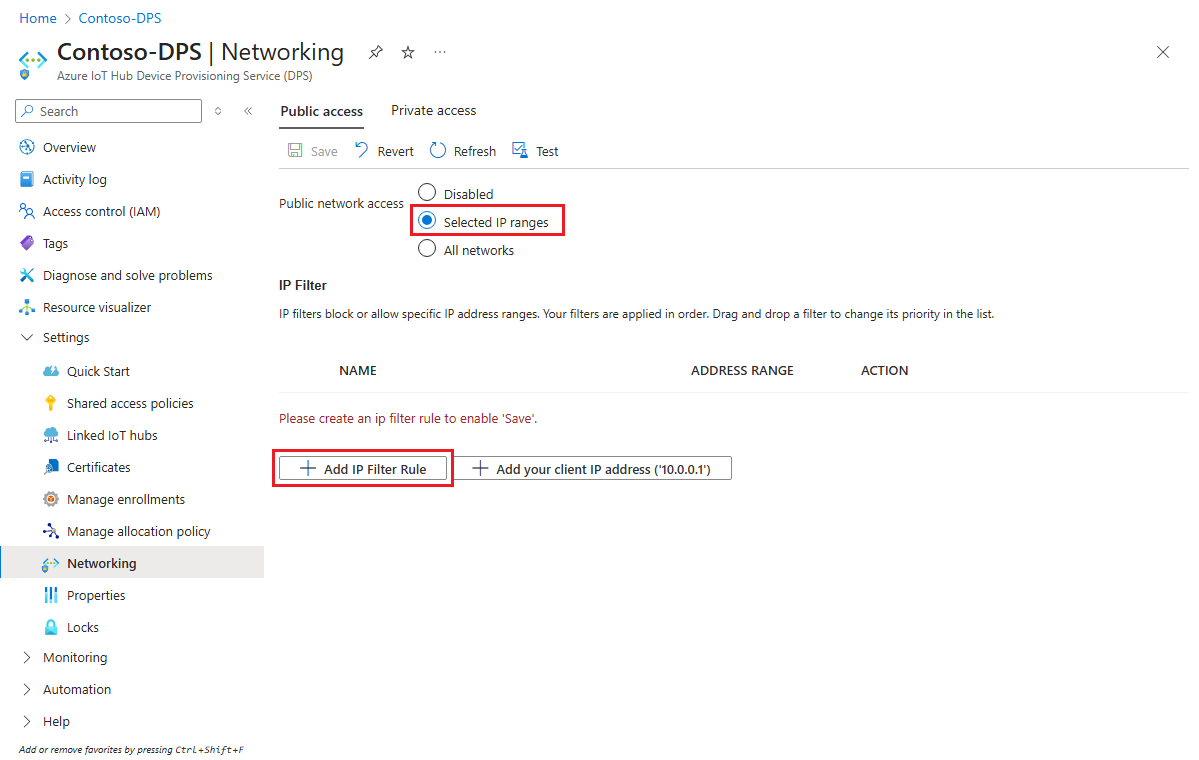Refresh the networking view
Screen dimensions: 1199x760
click(x=462, y=150)
